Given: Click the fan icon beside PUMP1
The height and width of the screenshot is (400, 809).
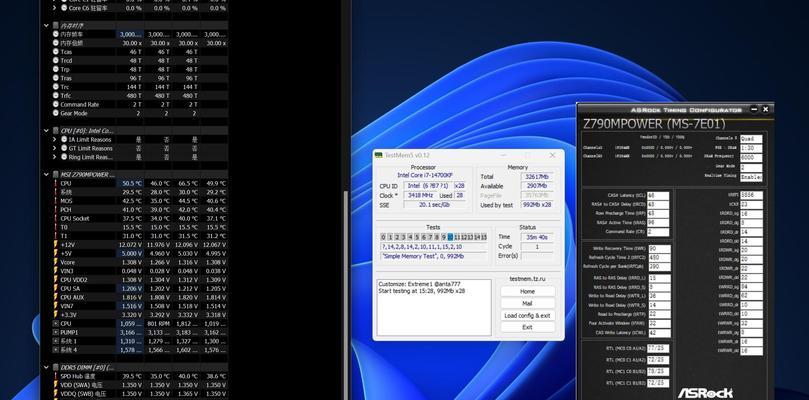Looking at the screenshot, I should [x=56, y=332].
